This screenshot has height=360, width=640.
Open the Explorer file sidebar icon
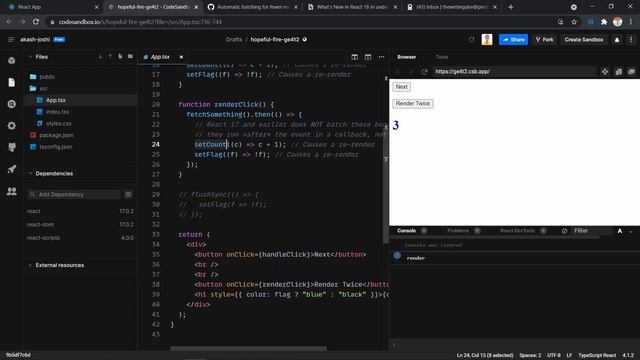[x=11, y=82]
